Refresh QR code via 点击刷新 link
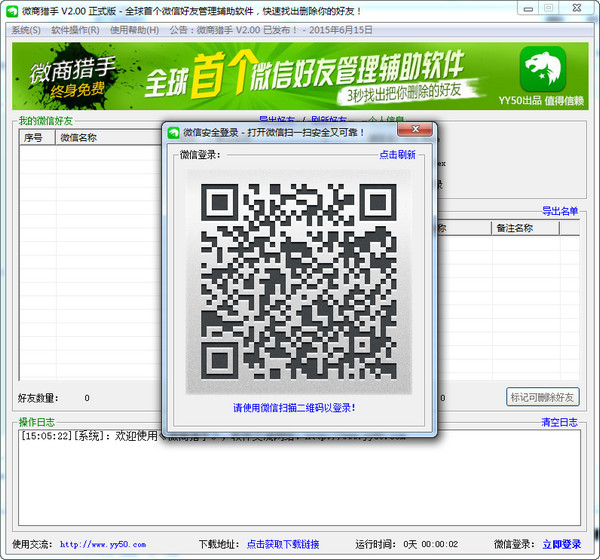Image resolution: width=600 pixels, height=560 pixels. pos(396,155)
